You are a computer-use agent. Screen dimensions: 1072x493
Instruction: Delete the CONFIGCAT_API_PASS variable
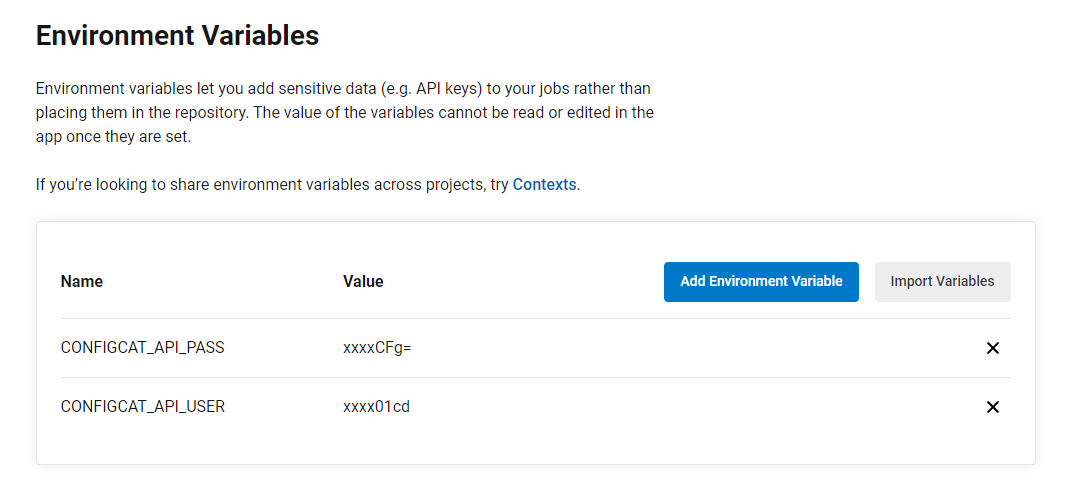pyautogui.click(x=992, y=348)
